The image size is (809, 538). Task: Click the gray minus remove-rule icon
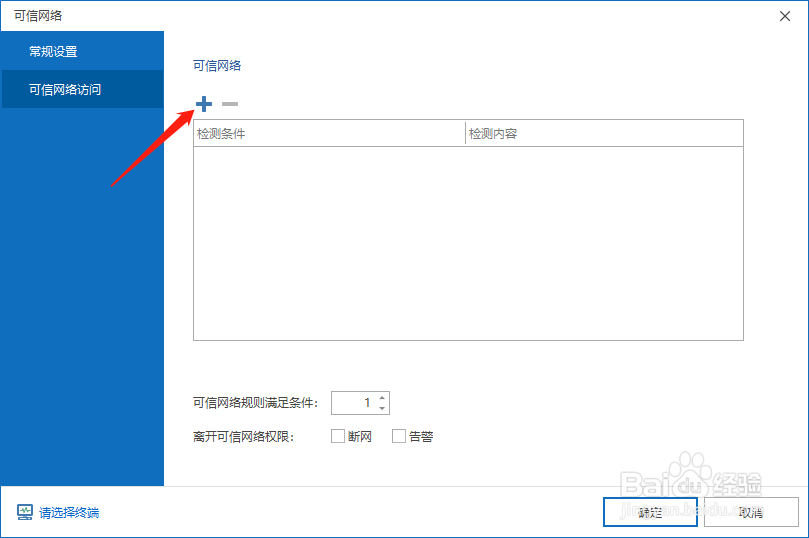(230, 104)
